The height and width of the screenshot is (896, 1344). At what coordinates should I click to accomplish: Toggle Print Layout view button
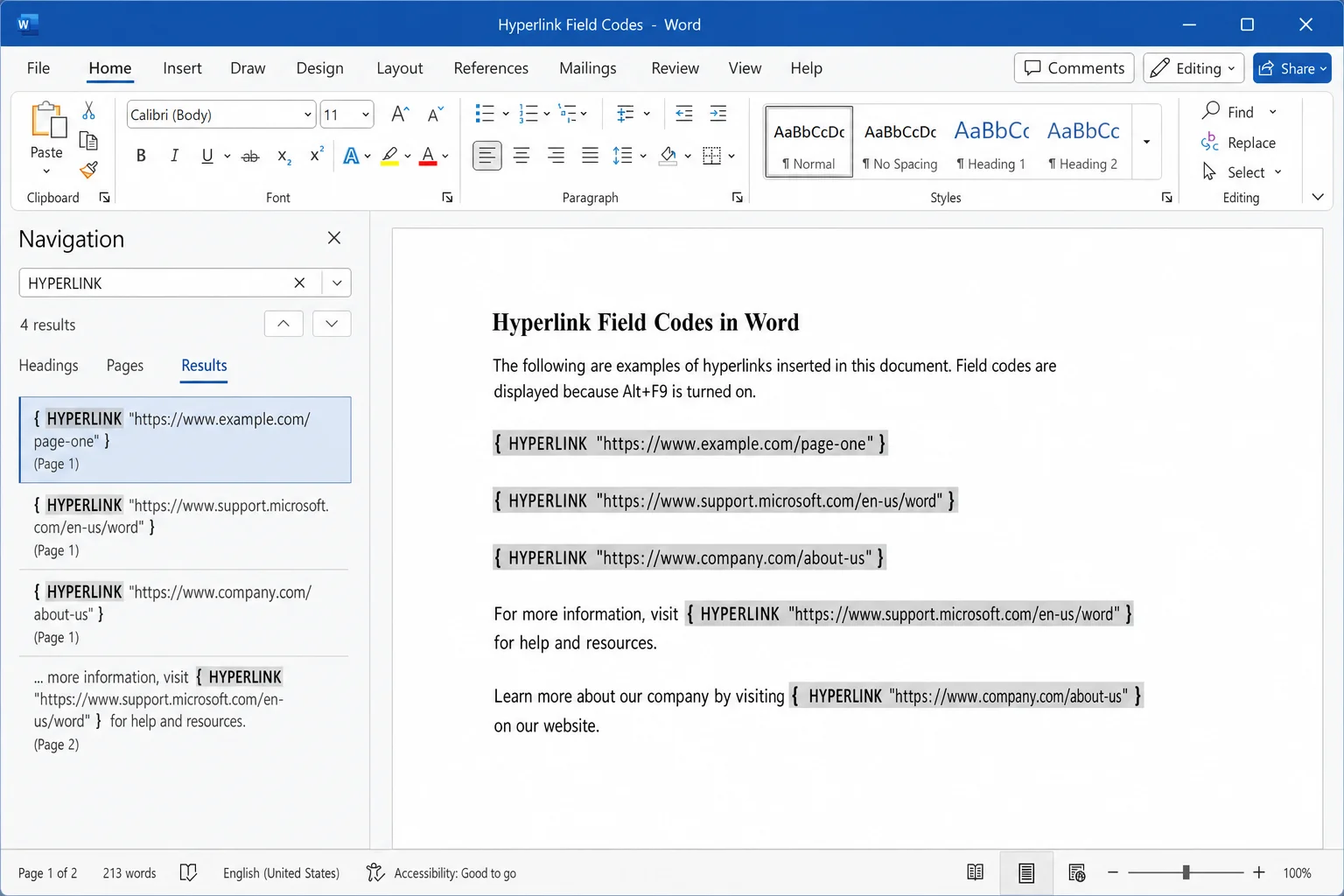tap(1026, 872)
